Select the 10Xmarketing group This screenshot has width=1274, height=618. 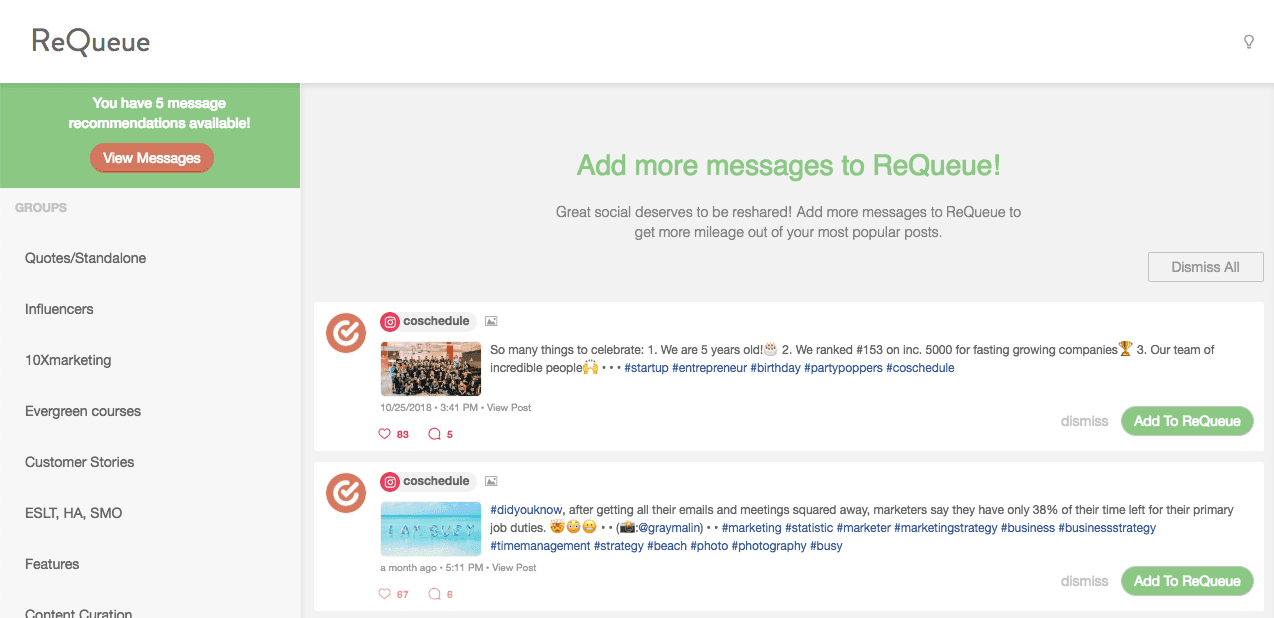[x=67, y=360]
